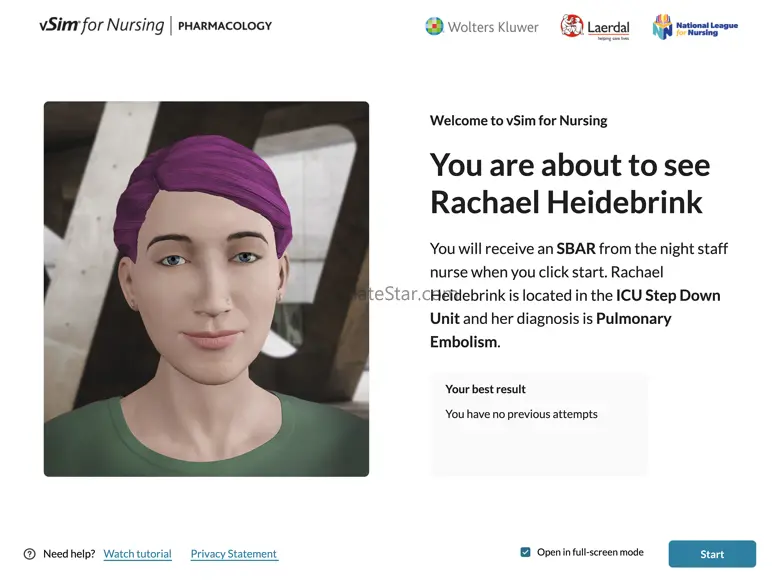
Task: Click the 'Rachael Heidebrink' large heading
Action: [566, 202]
